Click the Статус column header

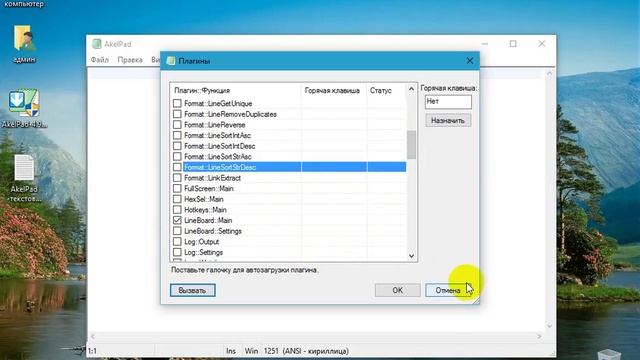(x=386, y=90)
